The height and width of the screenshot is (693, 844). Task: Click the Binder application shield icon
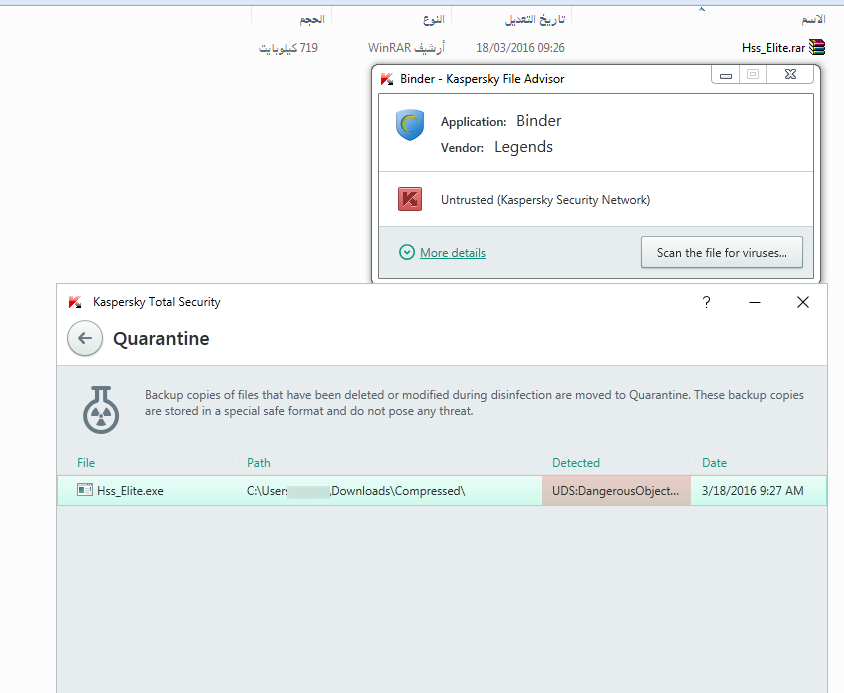pyautogui.click(x=410, y=125)
